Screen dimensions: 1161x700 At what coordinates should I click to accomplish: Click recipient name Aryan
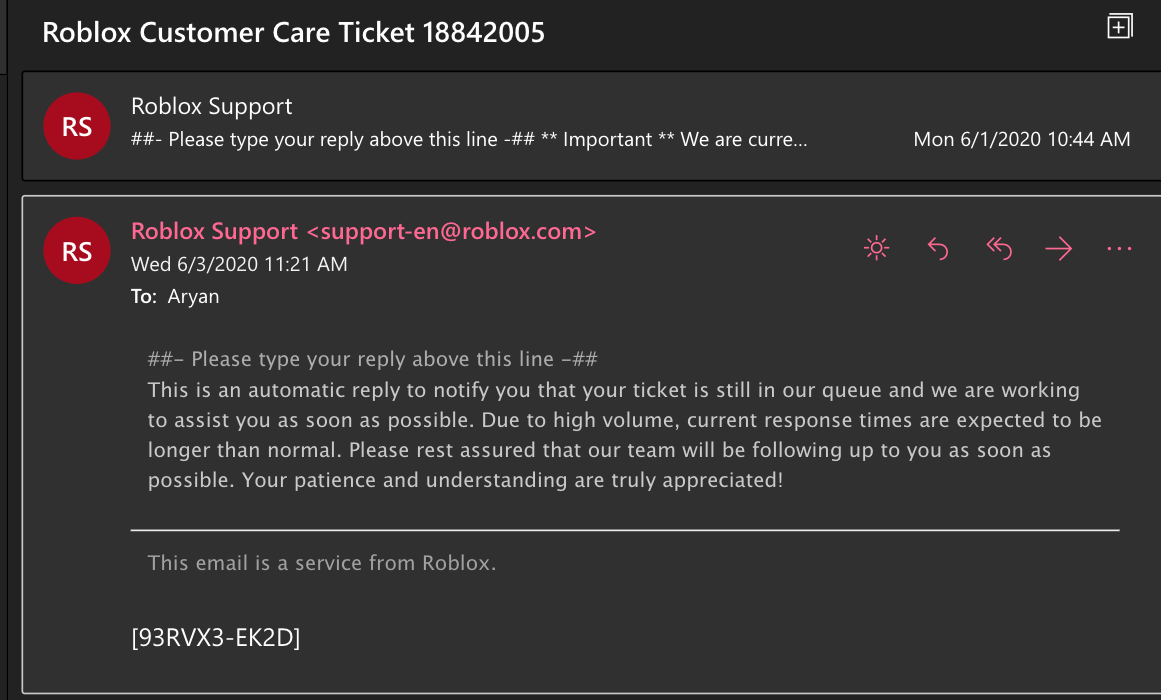(192, 297)
